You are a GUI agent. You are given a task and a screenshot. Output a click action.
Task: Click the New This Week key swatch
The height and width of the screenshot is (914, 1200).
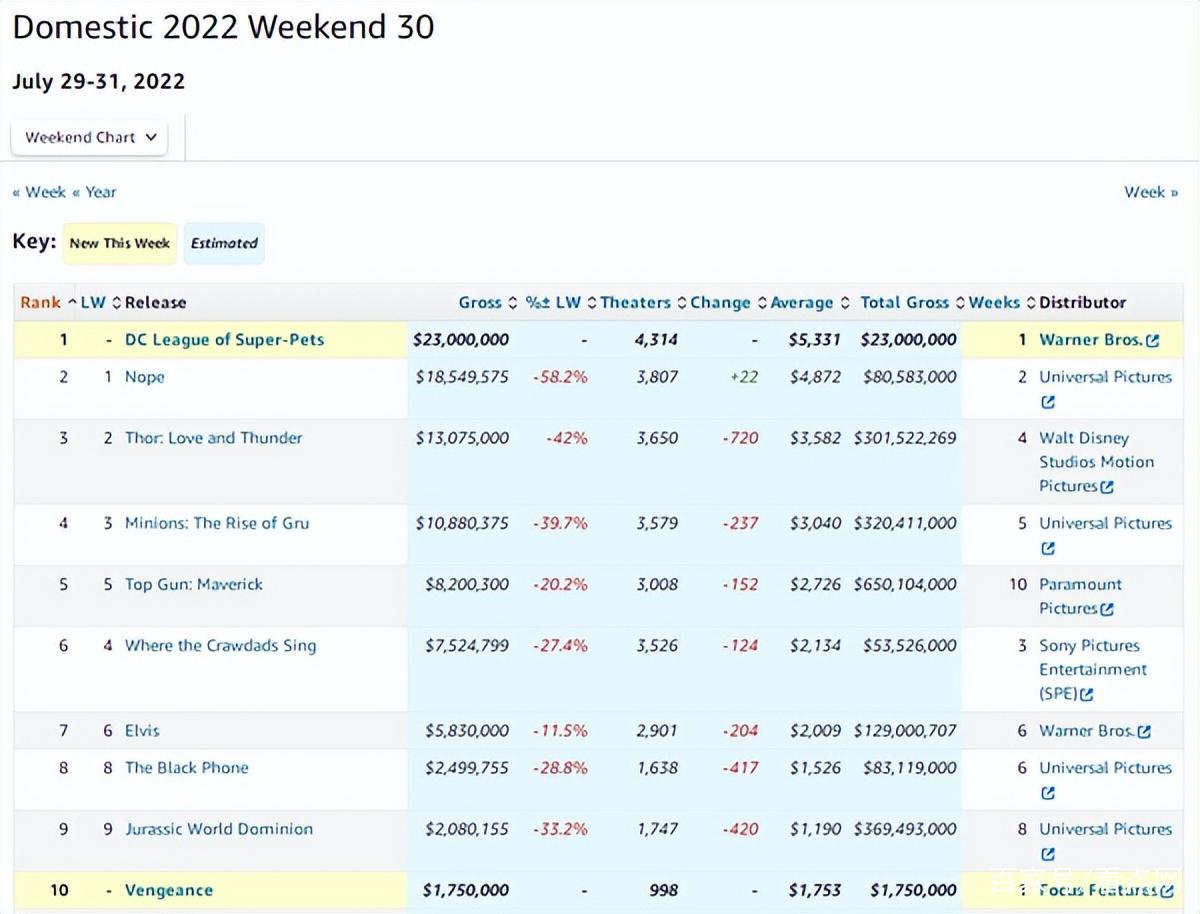120,243
